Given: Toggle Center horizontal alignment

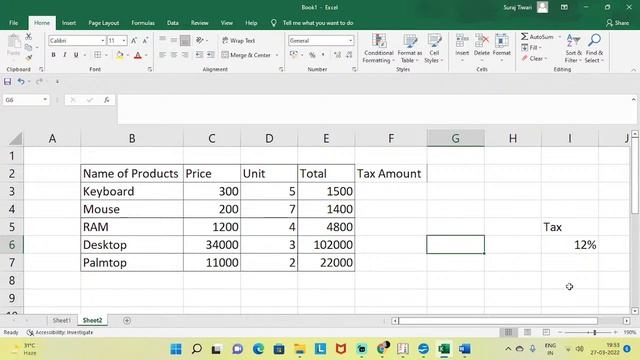Looking at the screenshot, I should [x=174, y=55].
